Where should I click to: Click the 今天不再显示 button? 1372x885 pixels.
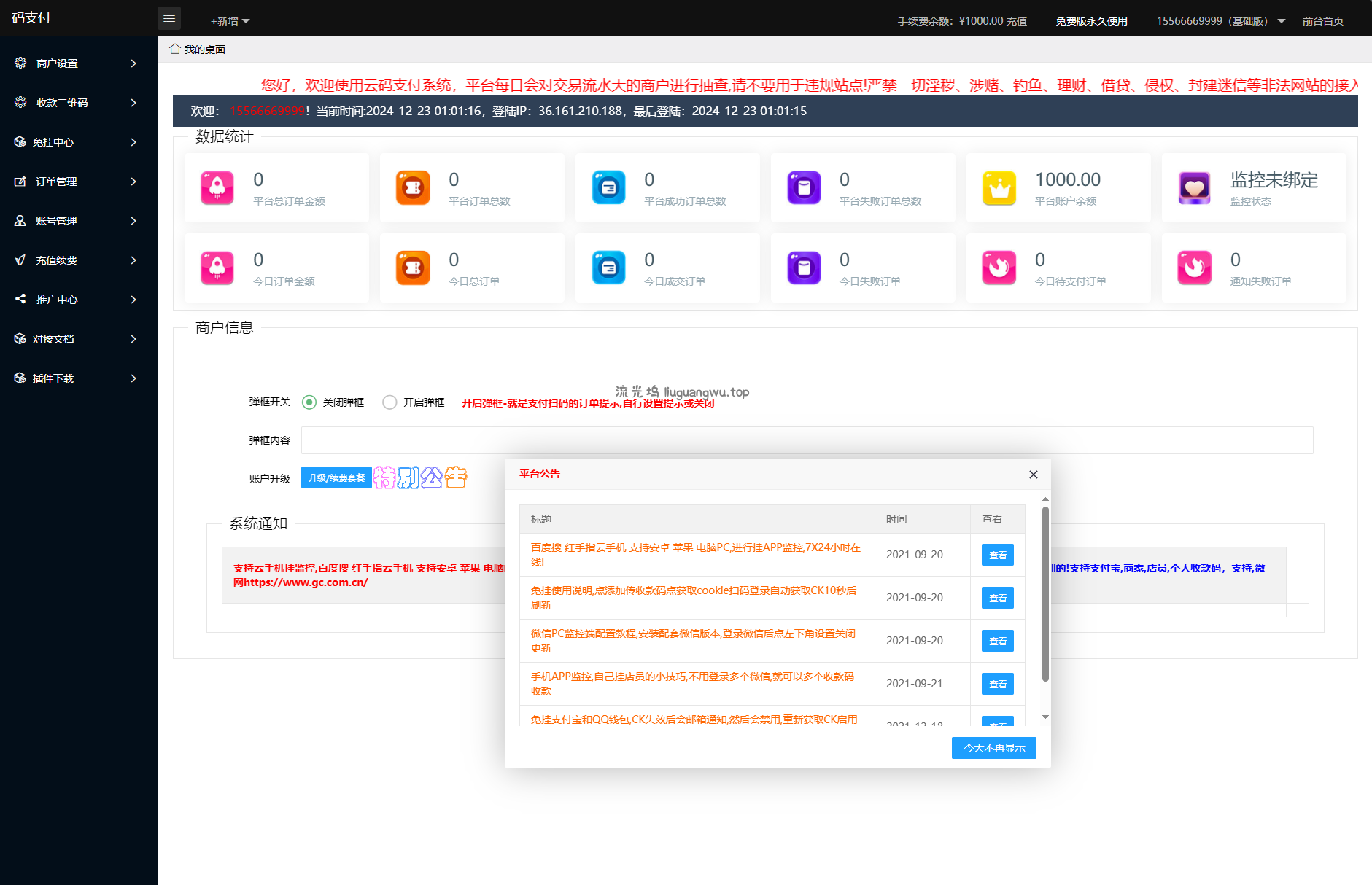pyautogui.click(x=993, y=748)
